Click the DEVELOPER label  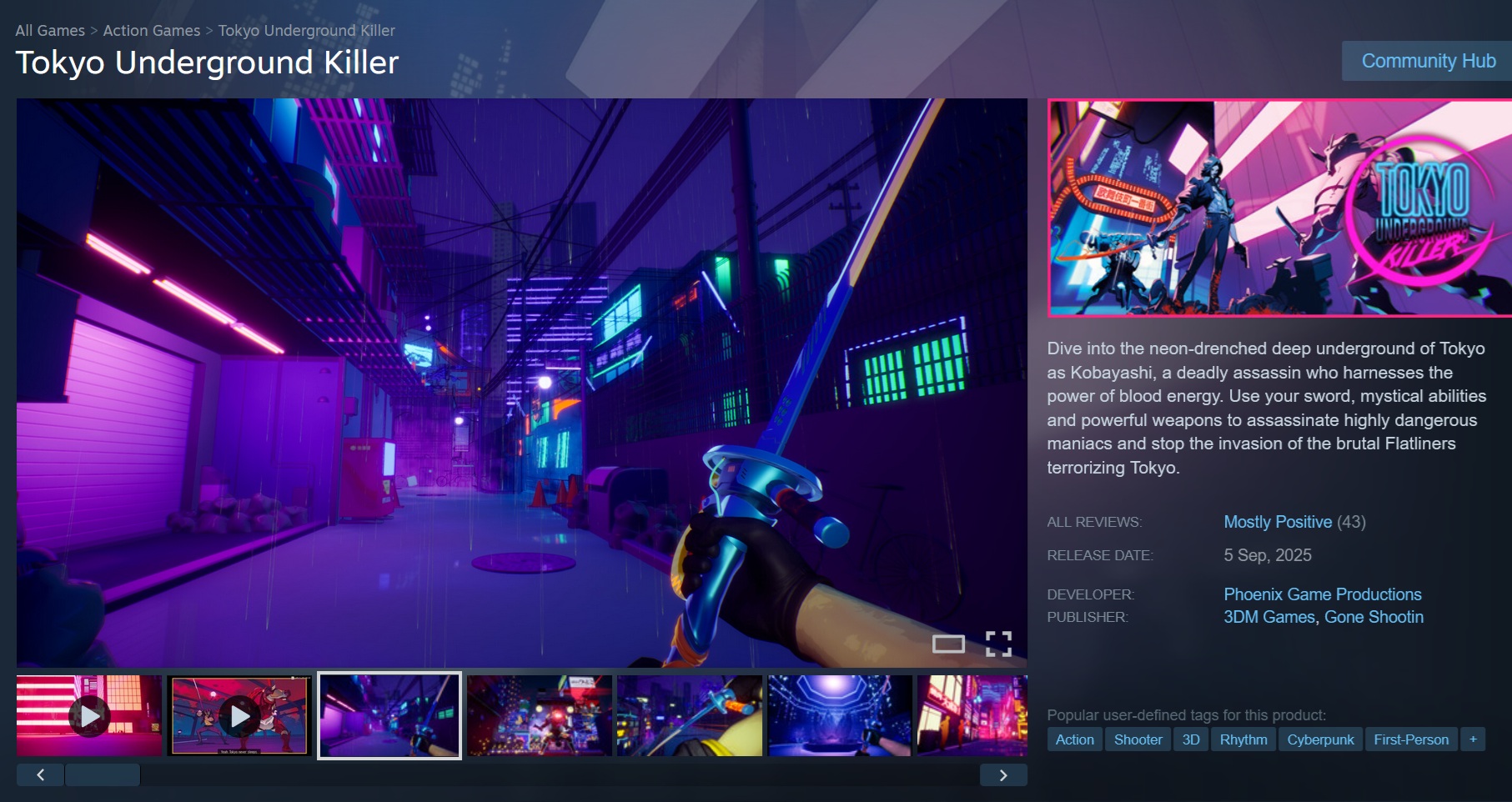[1091, 594]
